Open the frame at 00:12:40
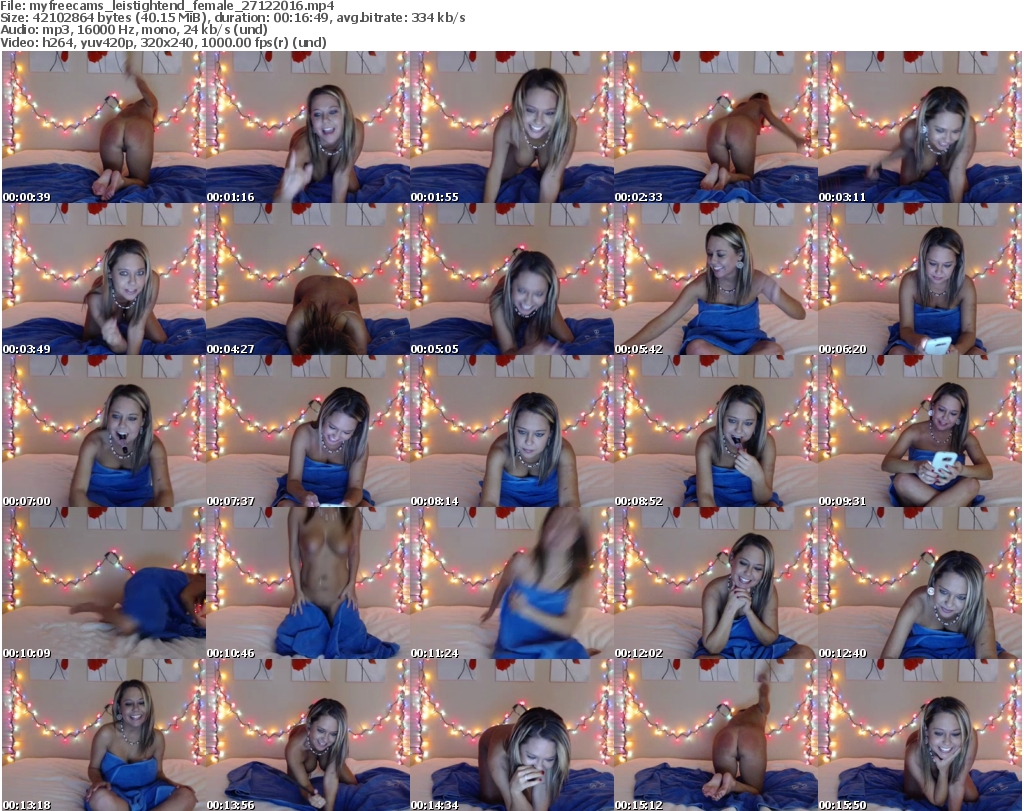This screenshot has height=811, width=1024. click(x=920, y=583)
